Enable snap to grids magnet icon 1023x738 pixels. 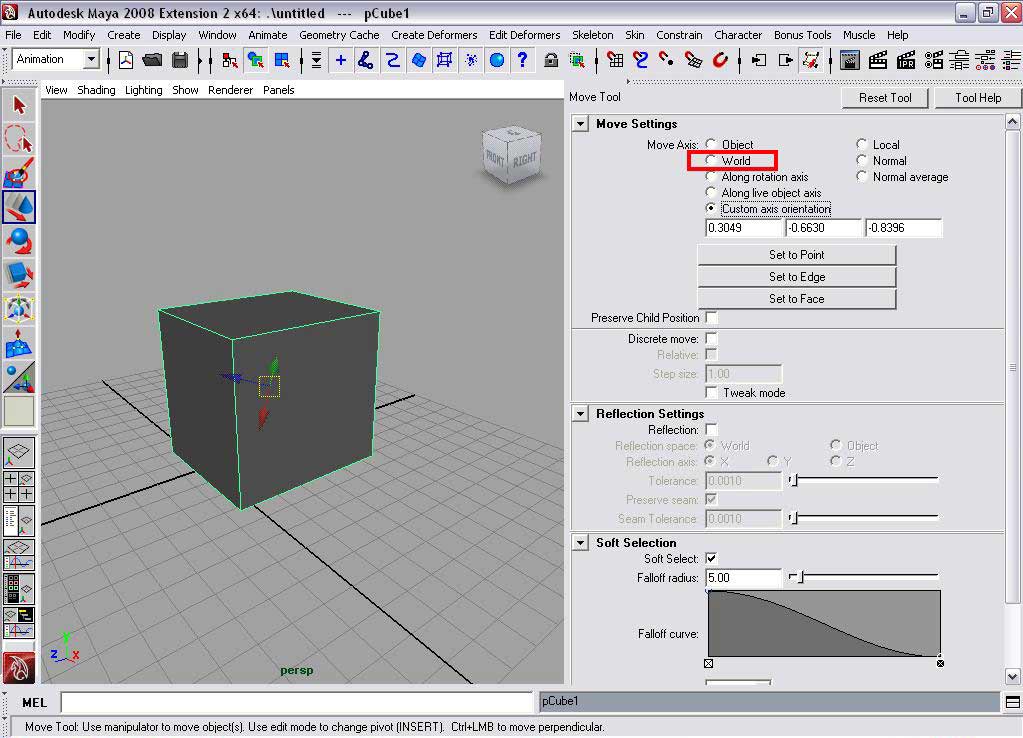tap(615, 60)
